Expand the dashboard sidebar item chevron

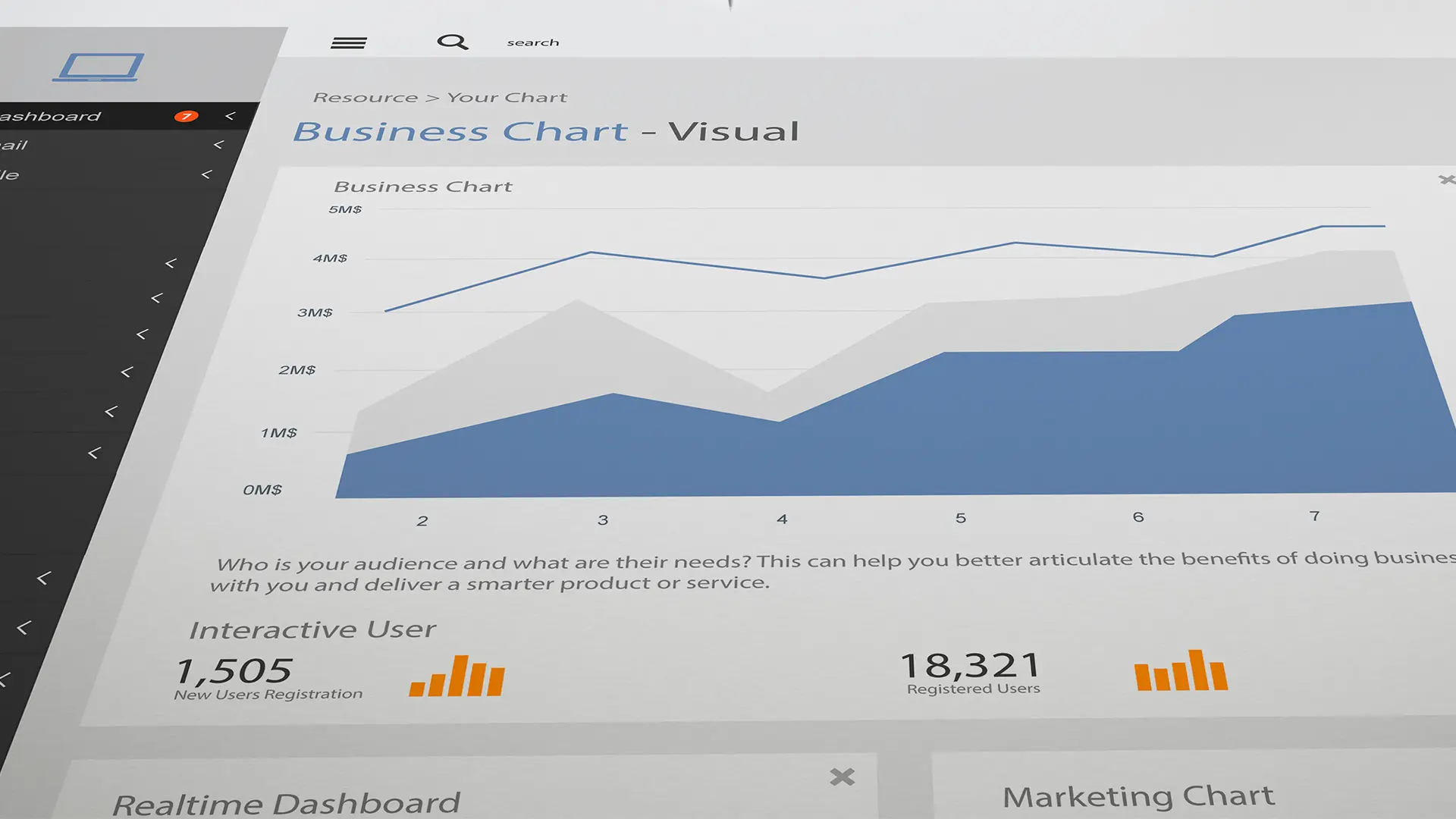230,116
